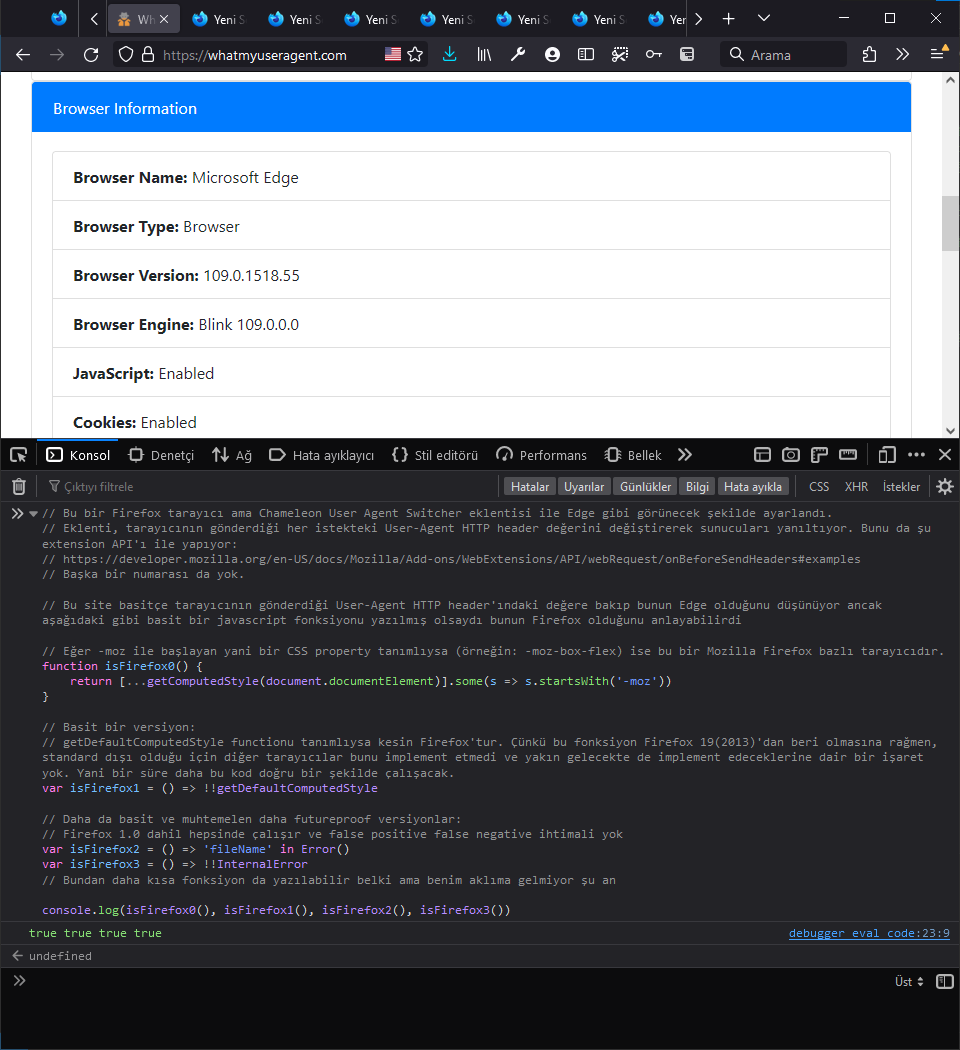Switch to the Bellek tab
960x1050 pixels.
coord(633,455)
